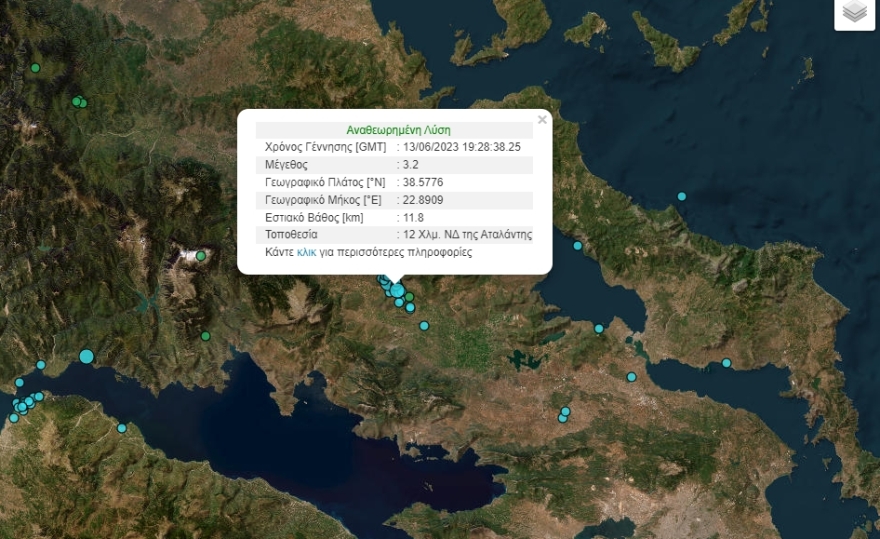Image resolution: width=880 pixels, height=539 pixels.
Task: Select the large earthquake marker under the popup
Action: tap(397, 290)
